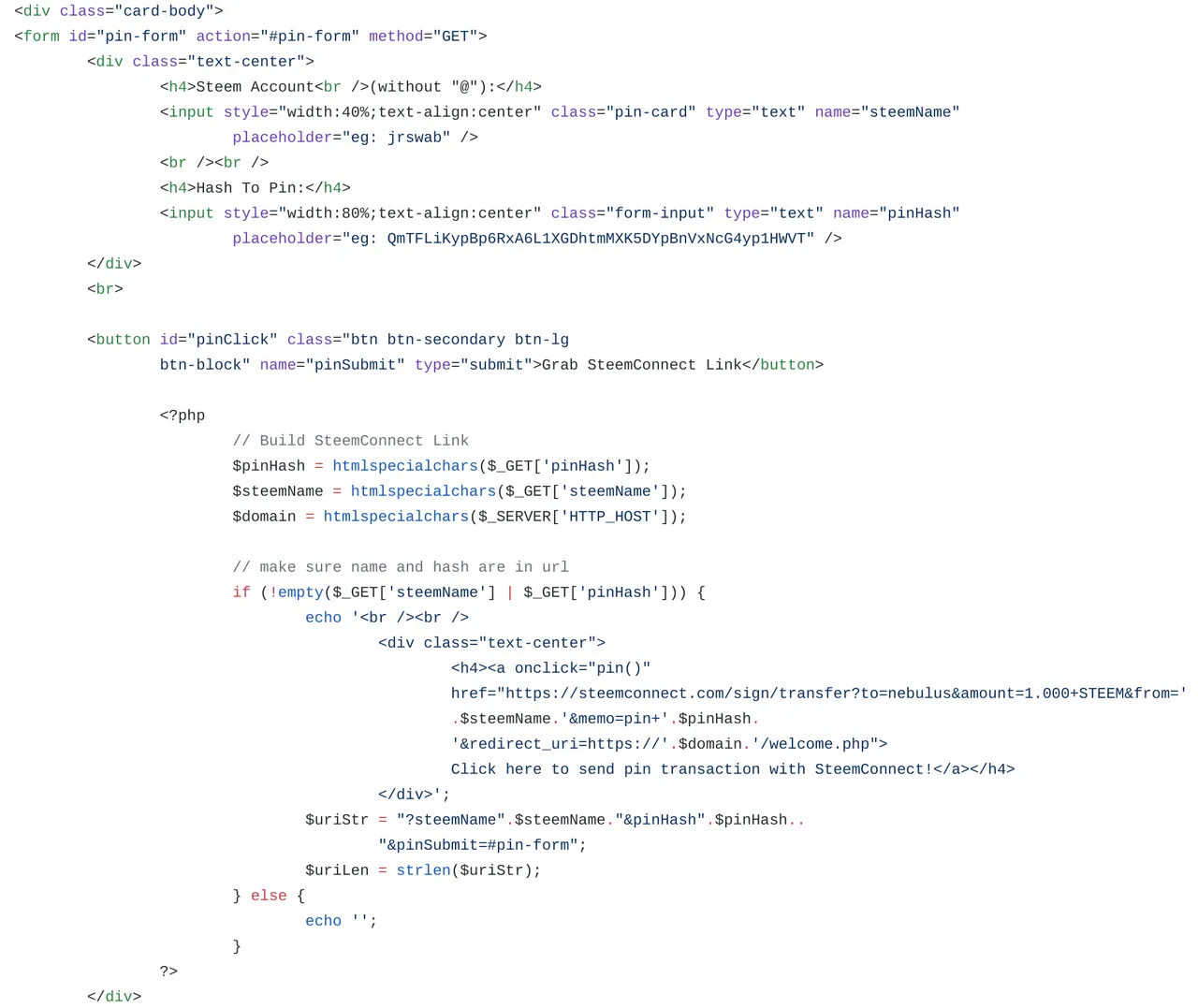Click the steemconnect.com URL in href
Viewport: 1198px width, 1008px height.
point(841,694)
